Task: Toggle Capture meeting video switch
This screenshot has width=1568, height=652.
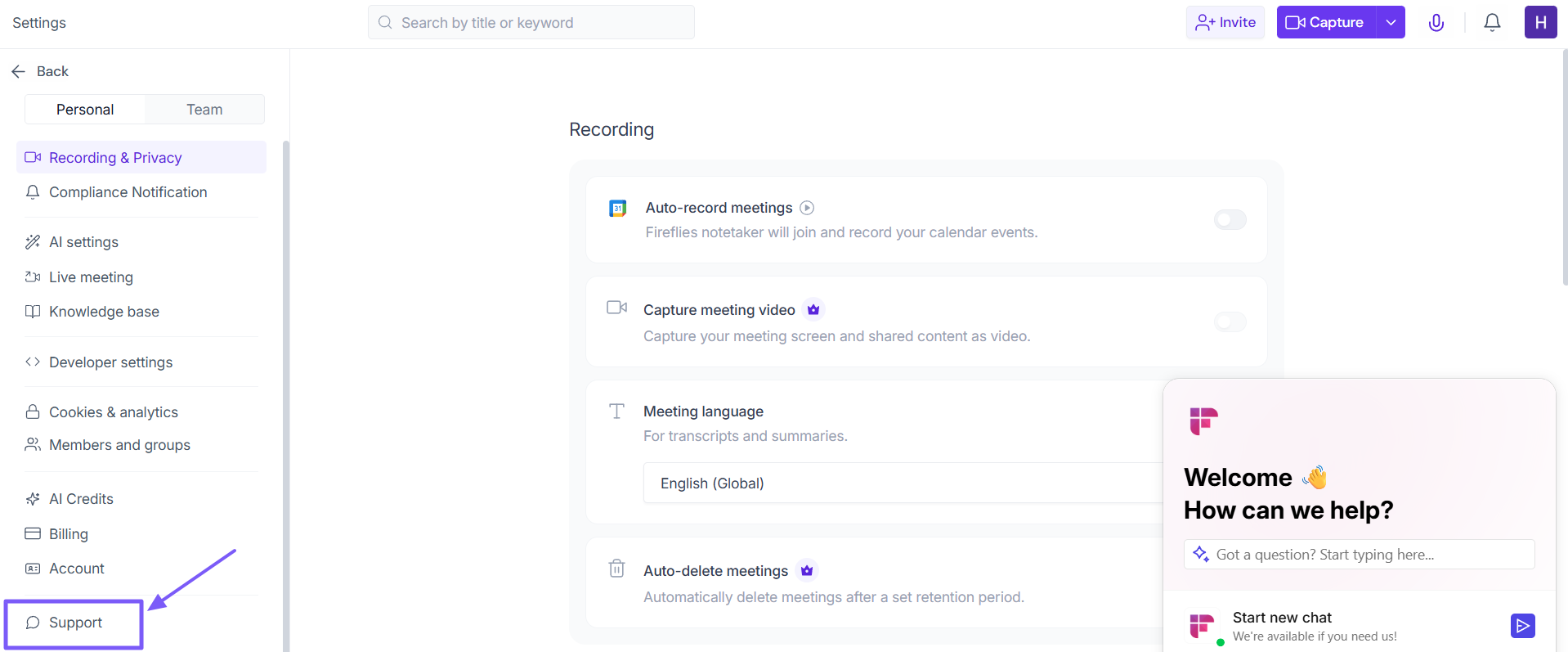Action: pyautogui.click(x=1230, y=322)
